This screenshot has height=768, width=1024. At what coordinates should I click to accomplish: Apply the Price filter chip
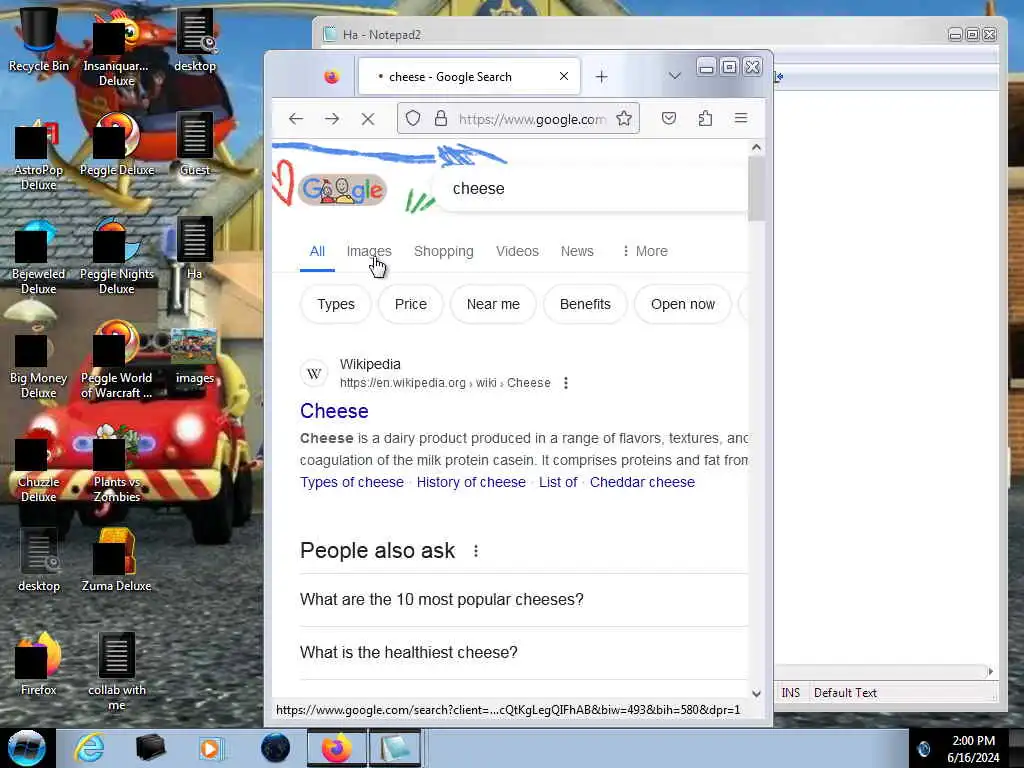(x=411, y=304)
